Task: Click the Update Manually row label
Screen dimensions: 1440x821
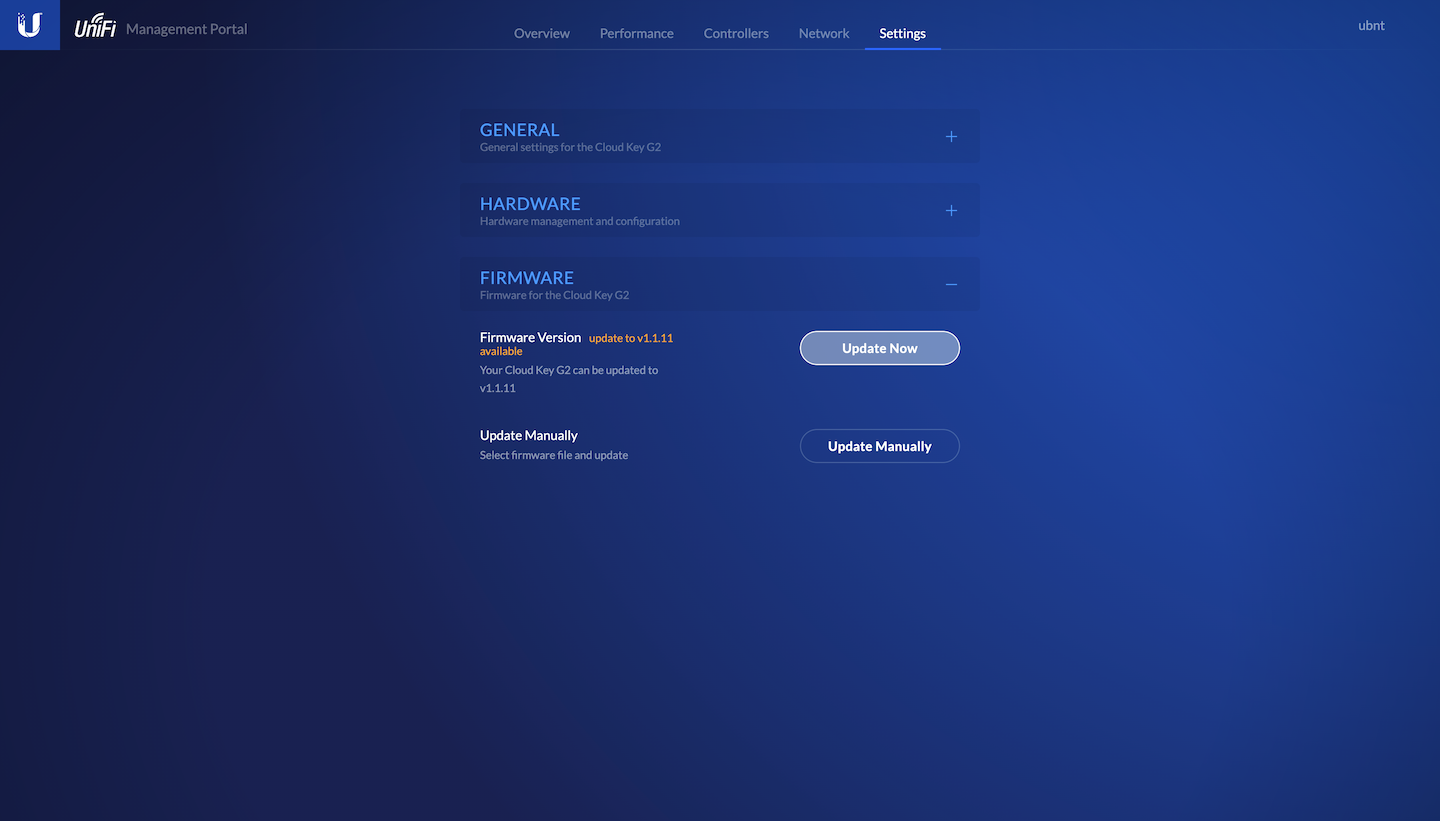Action: click(529, 436)
